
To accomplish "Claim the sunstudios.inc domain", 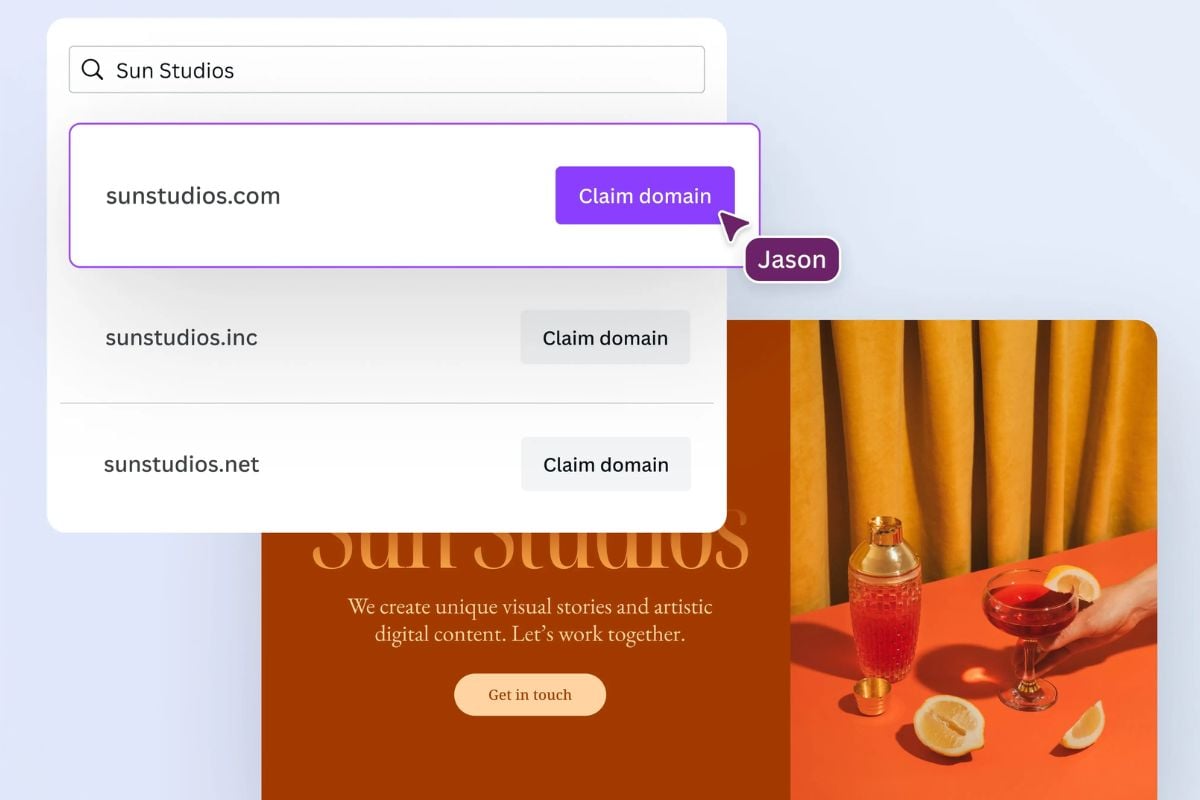I will pos(605,338).
